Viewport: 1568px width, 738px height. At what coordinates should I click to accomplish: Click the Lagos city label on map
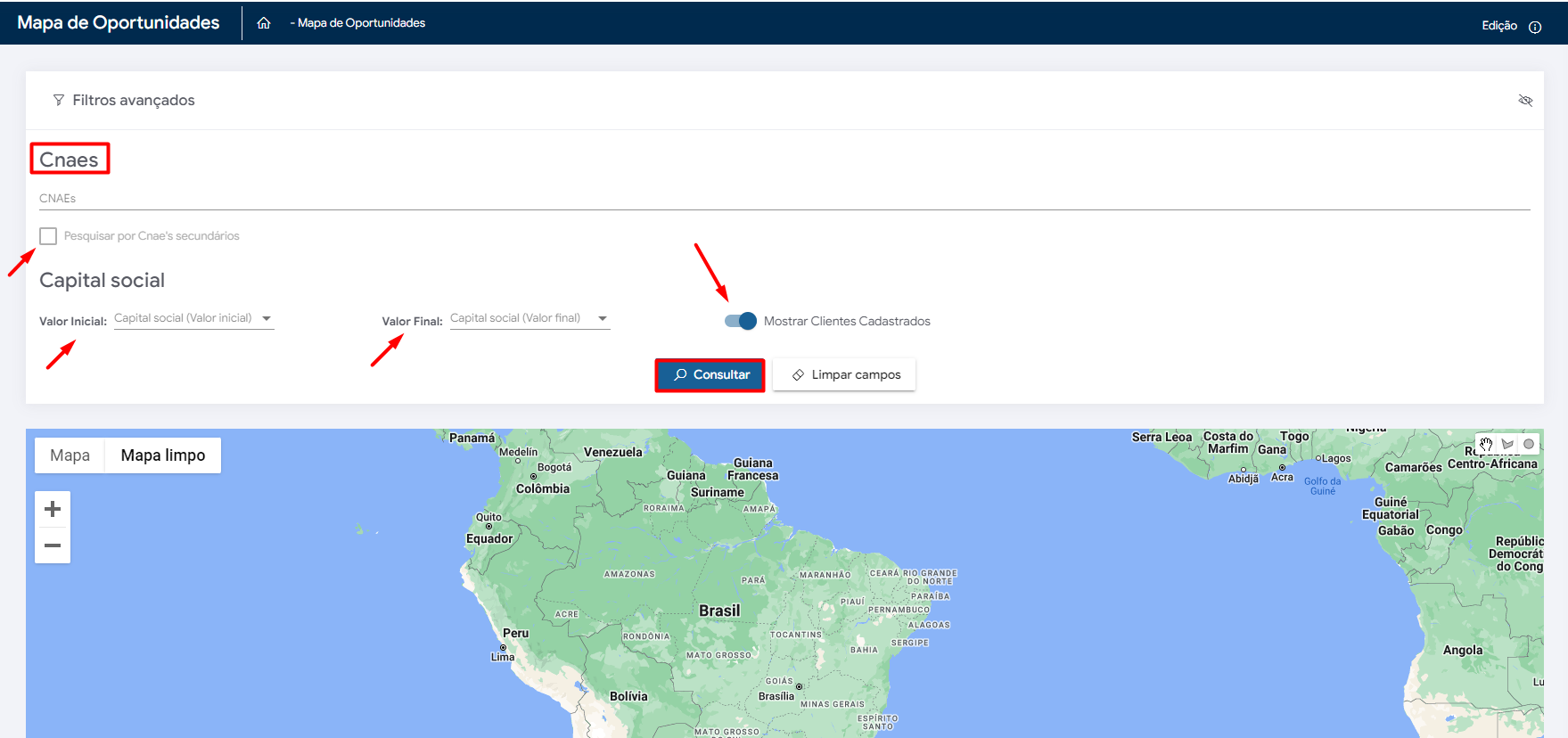[x=1336, y=458]
